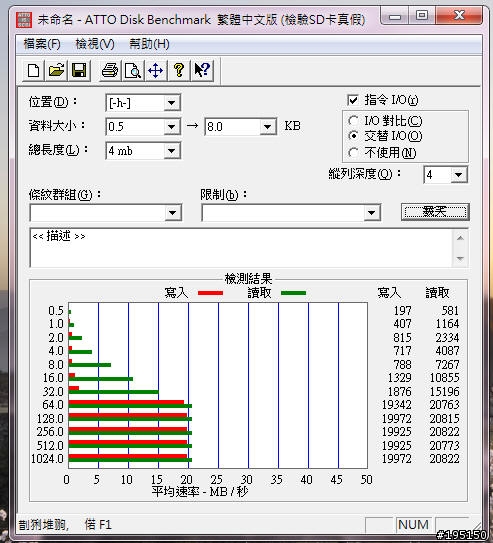Click the read value 7267
This screenshot has width=493, height=543.
click(447, 365)
